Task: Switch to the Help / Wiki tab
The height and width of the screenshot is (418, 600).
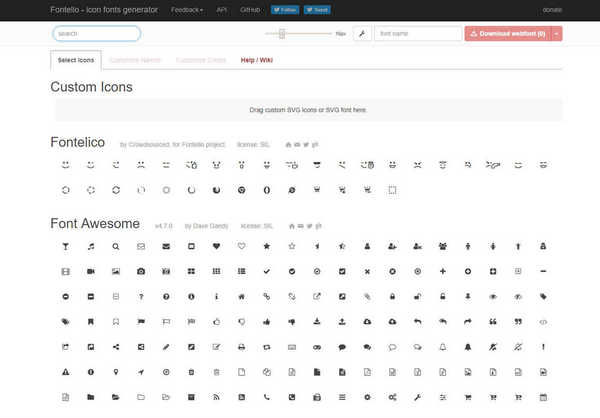Action: [x=257, y=60]
